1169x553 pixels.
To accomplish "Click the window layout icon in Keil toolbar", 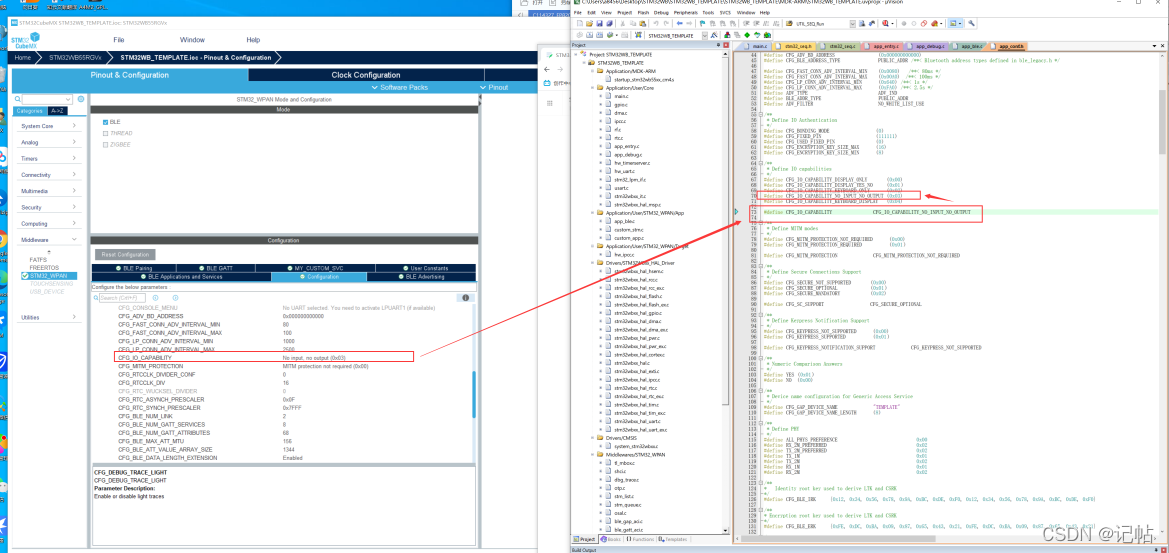I will (x=953, y=23).
